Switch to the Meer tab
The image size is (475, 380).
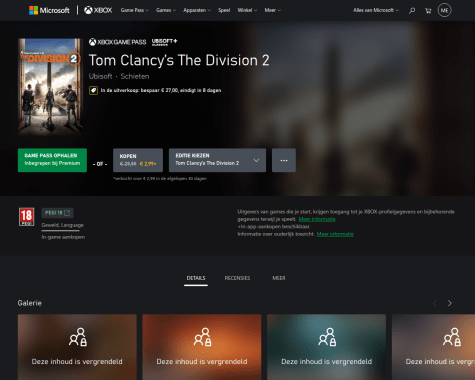click(279, 278)
